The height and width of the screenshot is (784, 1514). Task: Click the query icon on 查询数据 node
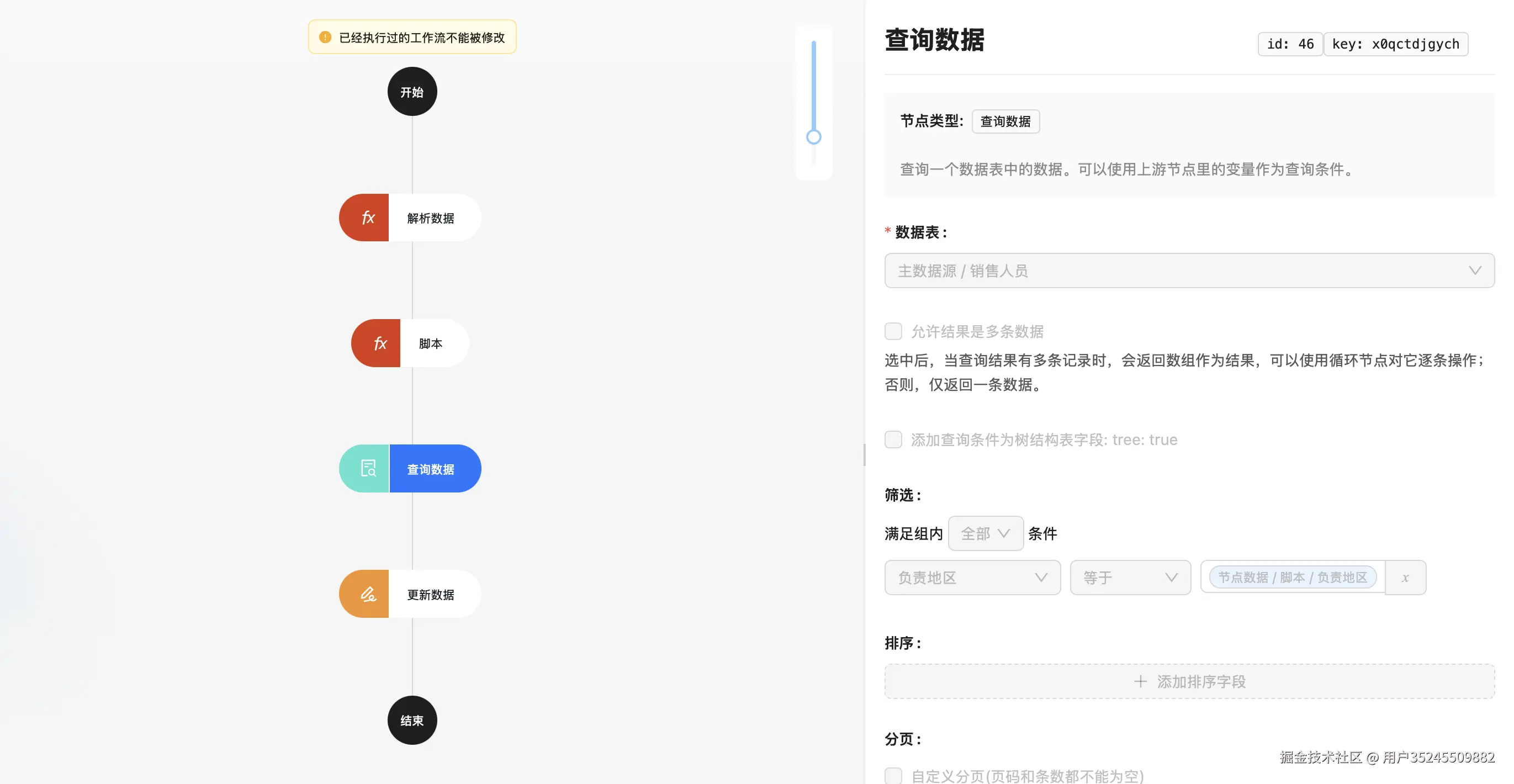coord(368,468)
